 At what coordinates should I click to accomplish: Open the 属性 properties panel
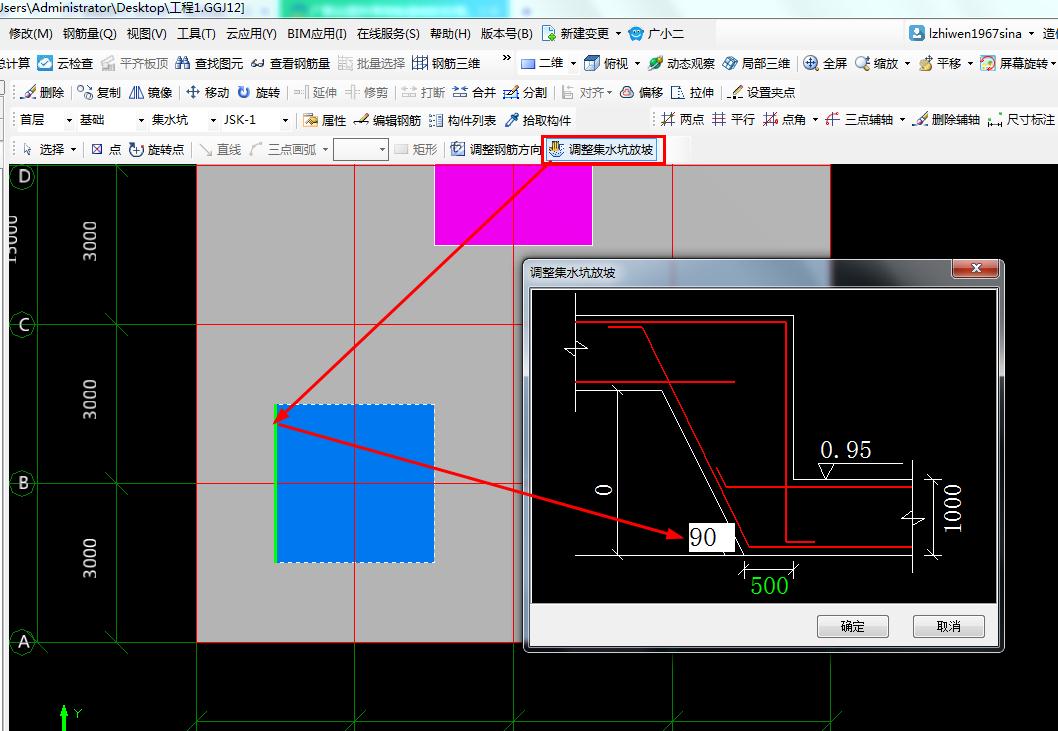(x=325, y=120)
